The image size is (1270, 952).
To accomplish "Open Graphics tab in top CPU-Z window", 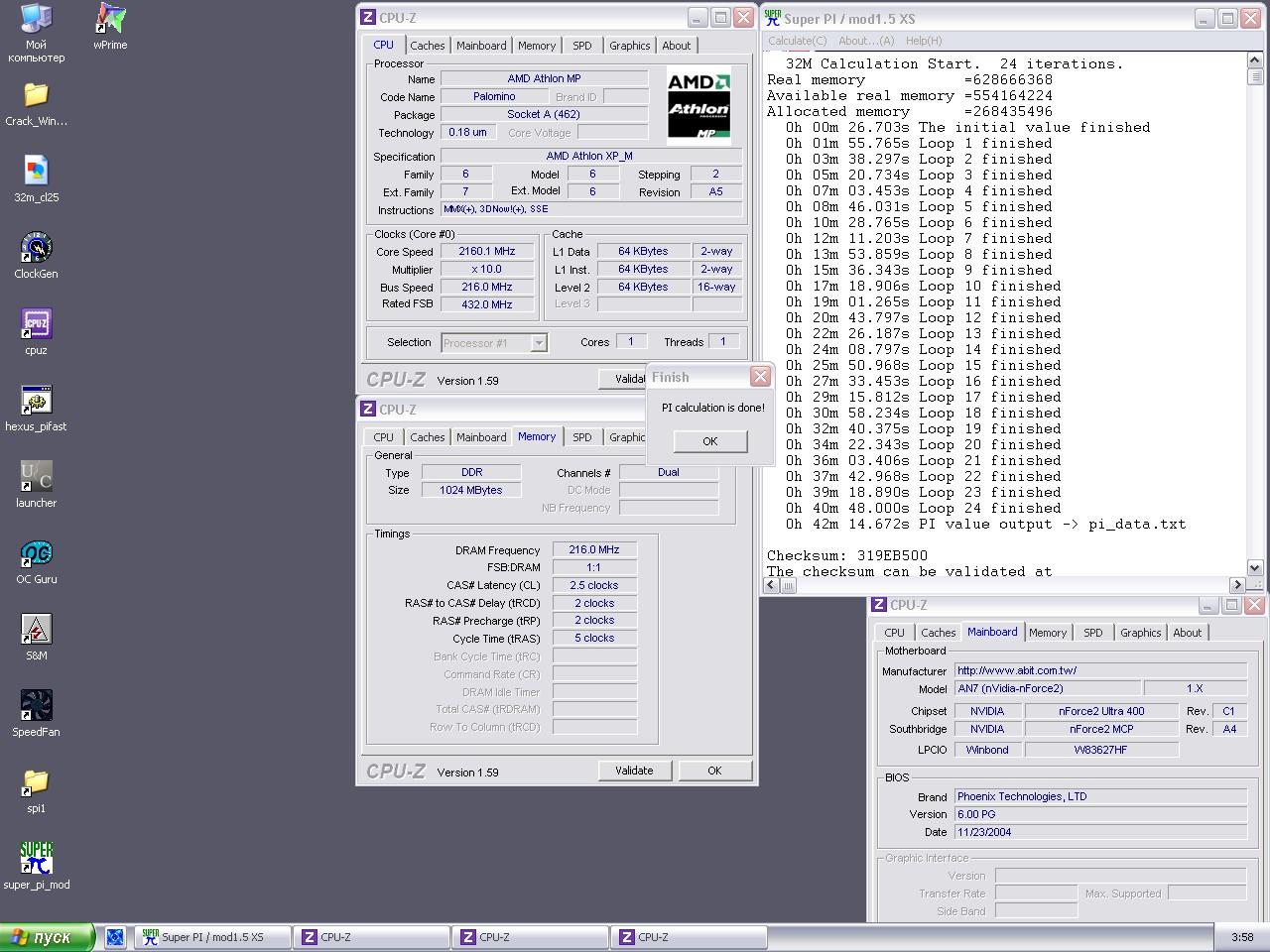I will tap(630, 46).
